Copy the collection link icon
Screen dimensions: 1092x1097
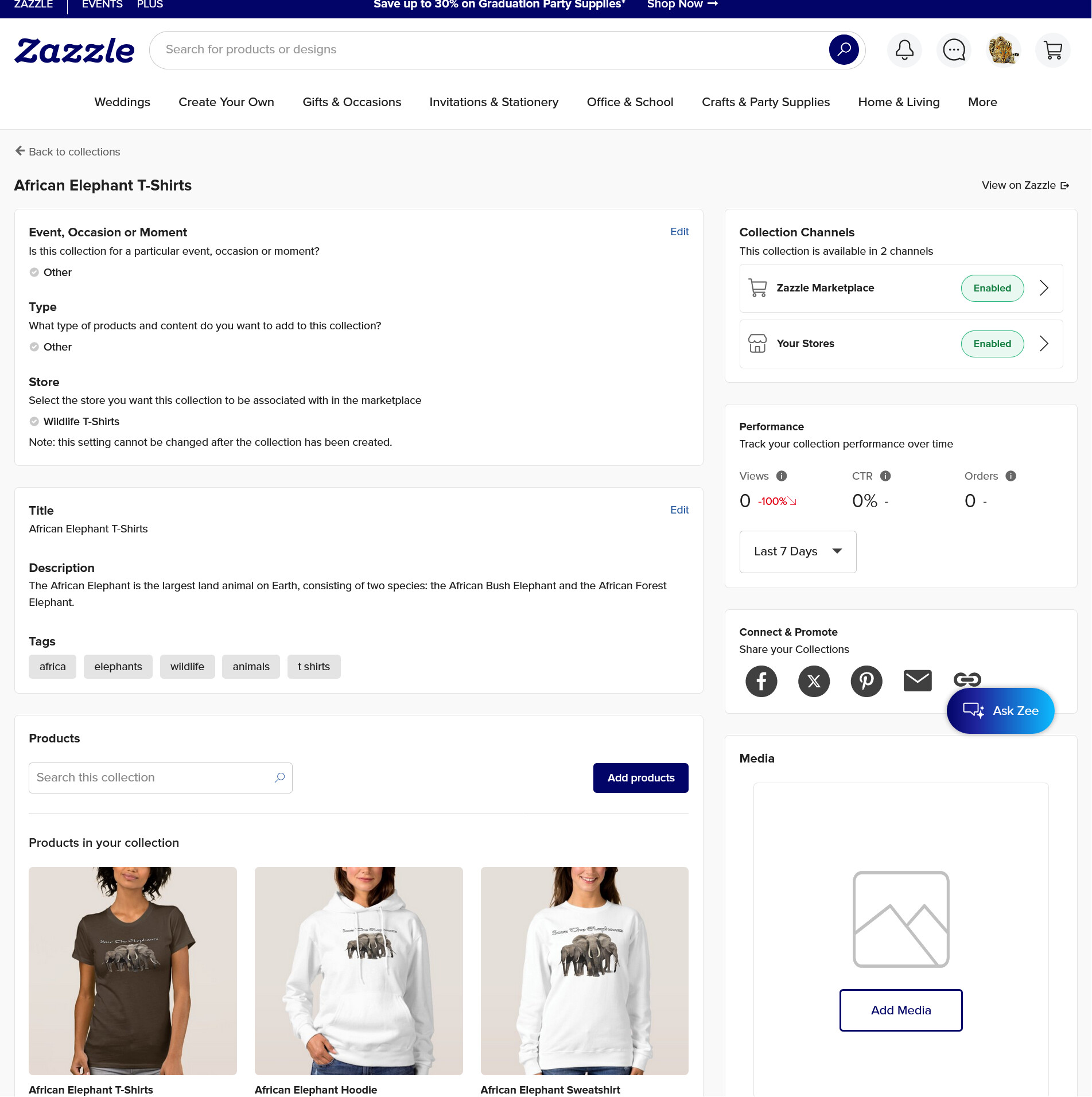tap(967, 680)
